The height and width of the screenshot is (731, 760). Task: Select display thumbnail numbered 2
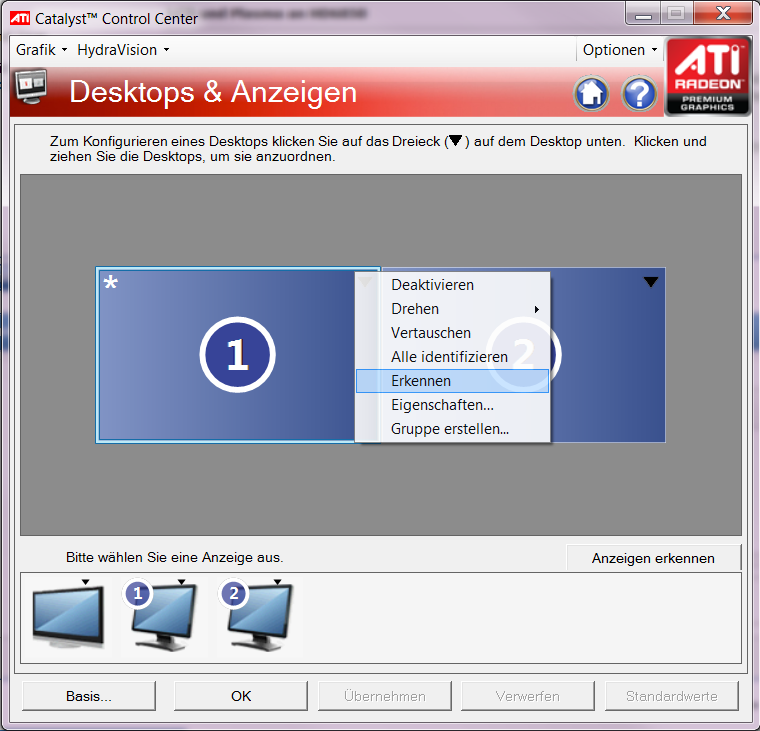(258, 616)
